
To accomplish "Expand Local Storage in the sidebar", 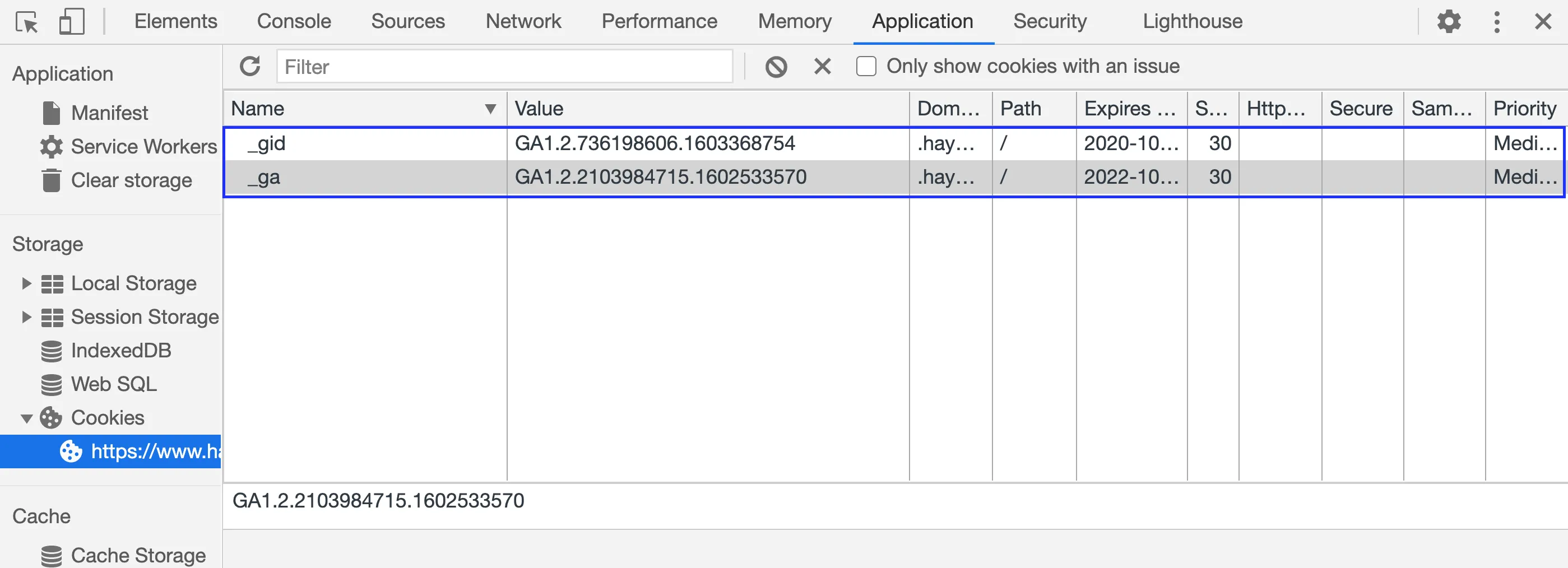I will click(26, 282).
